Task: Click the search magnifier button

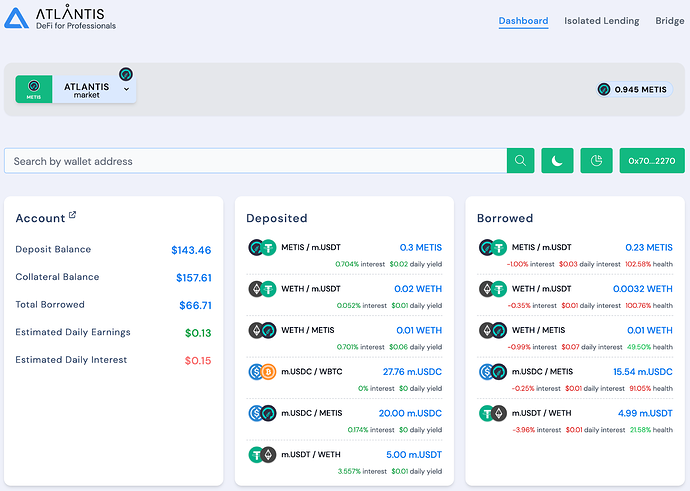Action: click(521, 161)
